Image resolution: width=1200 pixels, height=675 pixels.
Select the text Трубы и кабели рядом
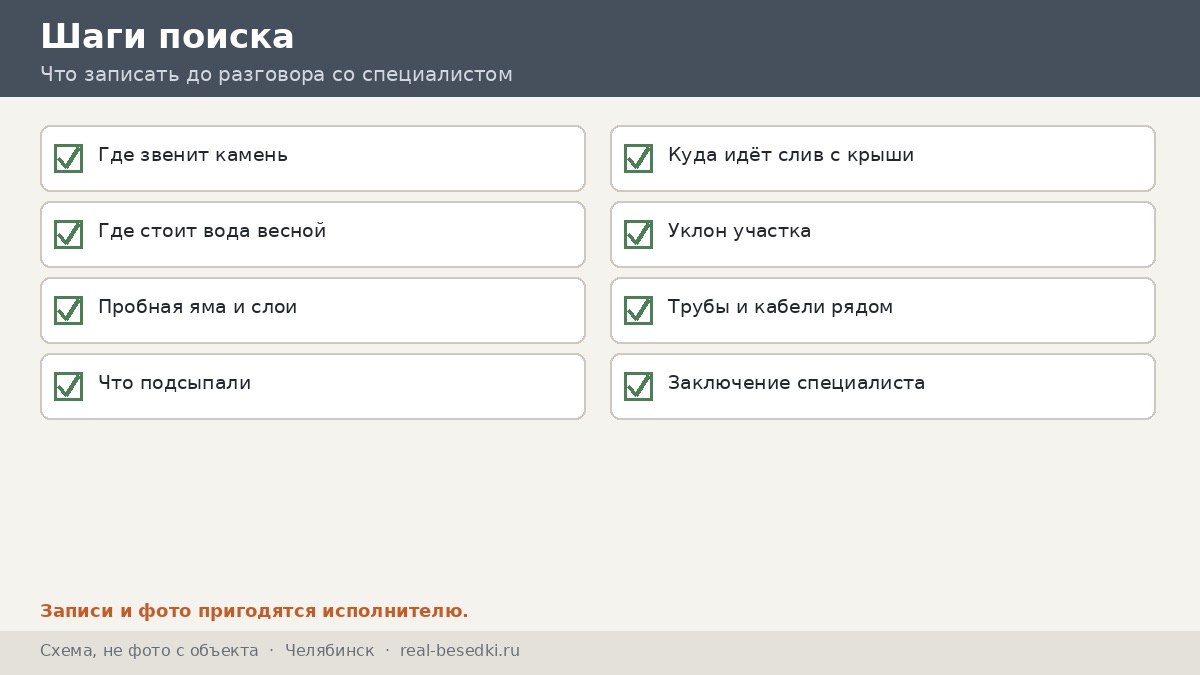(x=781, y=307)
